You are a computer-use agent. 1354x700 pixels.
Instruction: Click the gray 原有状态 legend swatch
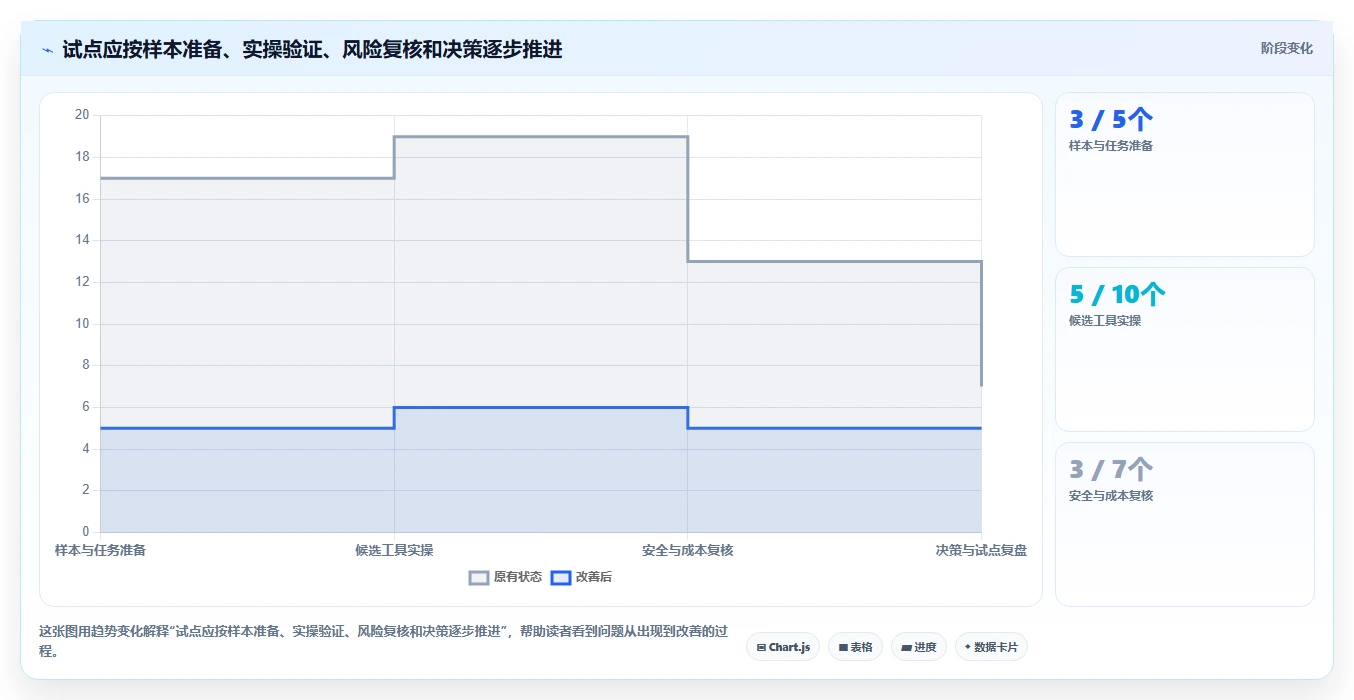[479, 577]
